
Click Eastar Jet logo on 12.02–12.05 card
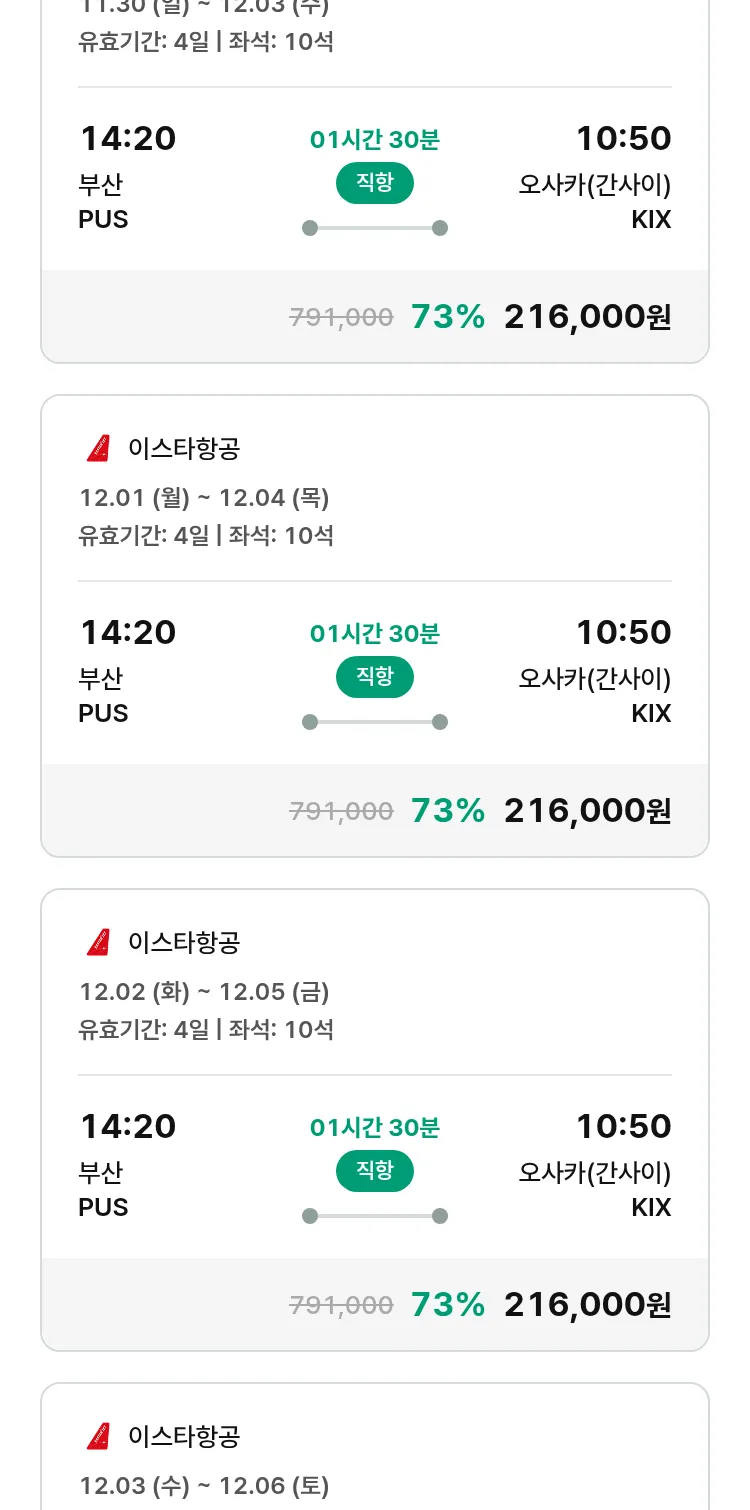pos(98,943)
